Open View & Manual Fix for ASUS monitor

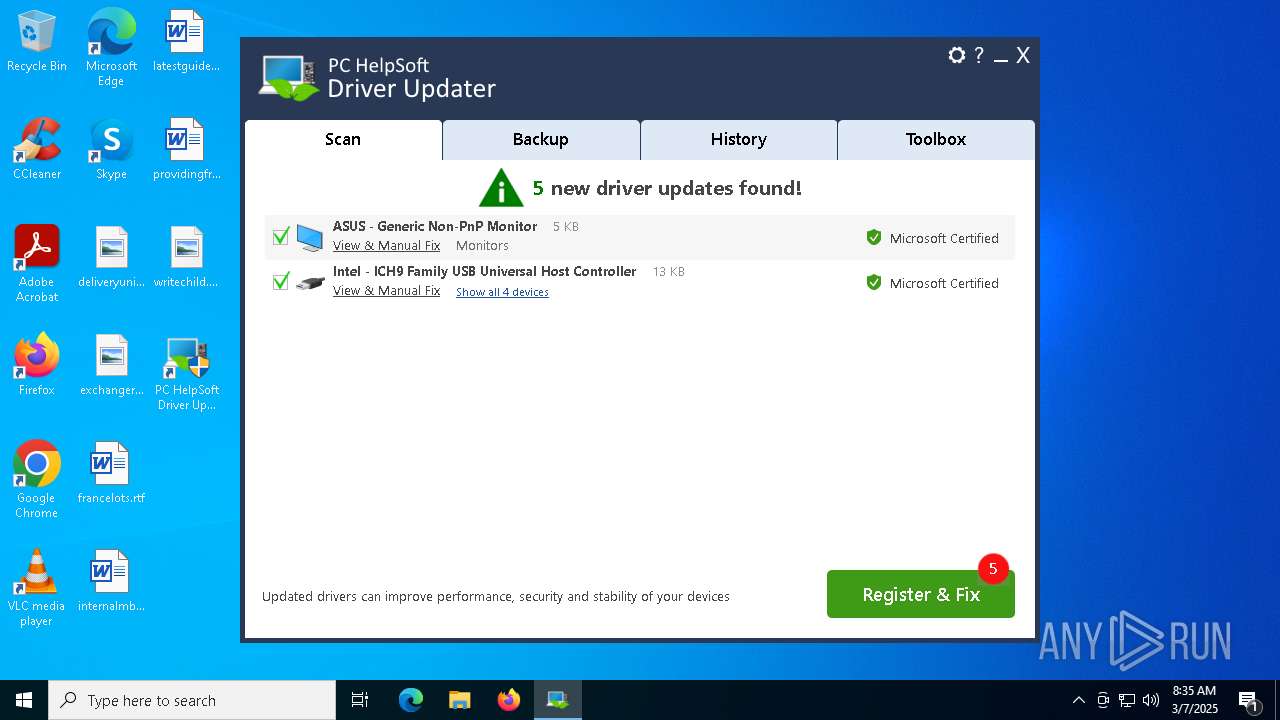[386, 246]
